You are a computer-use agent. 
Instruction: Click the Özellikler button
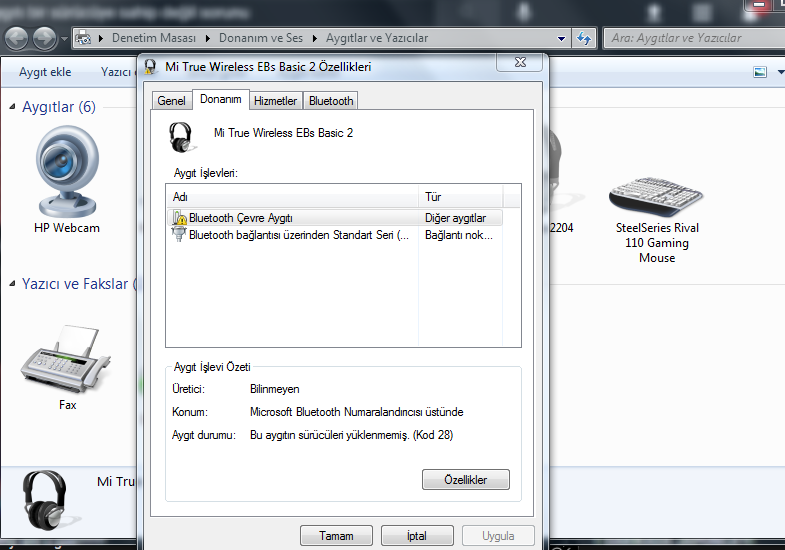pos(466,479)
